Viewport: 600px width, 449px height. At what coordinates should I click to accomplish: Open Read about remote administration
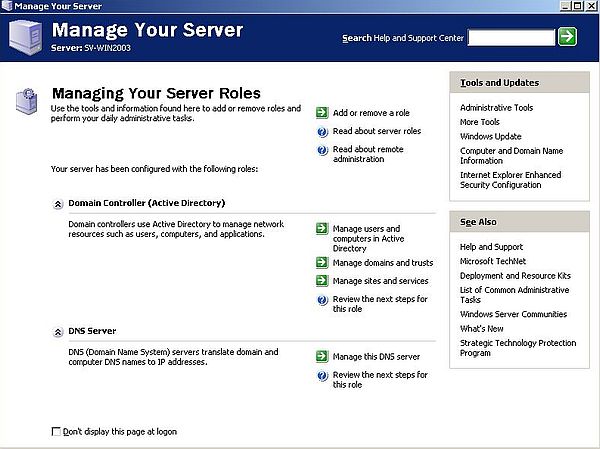368,154
